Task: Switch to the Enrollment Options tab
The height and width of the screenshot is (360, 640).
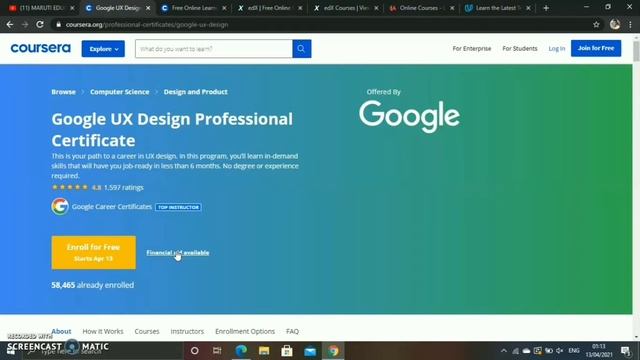Action: point(245,331)
